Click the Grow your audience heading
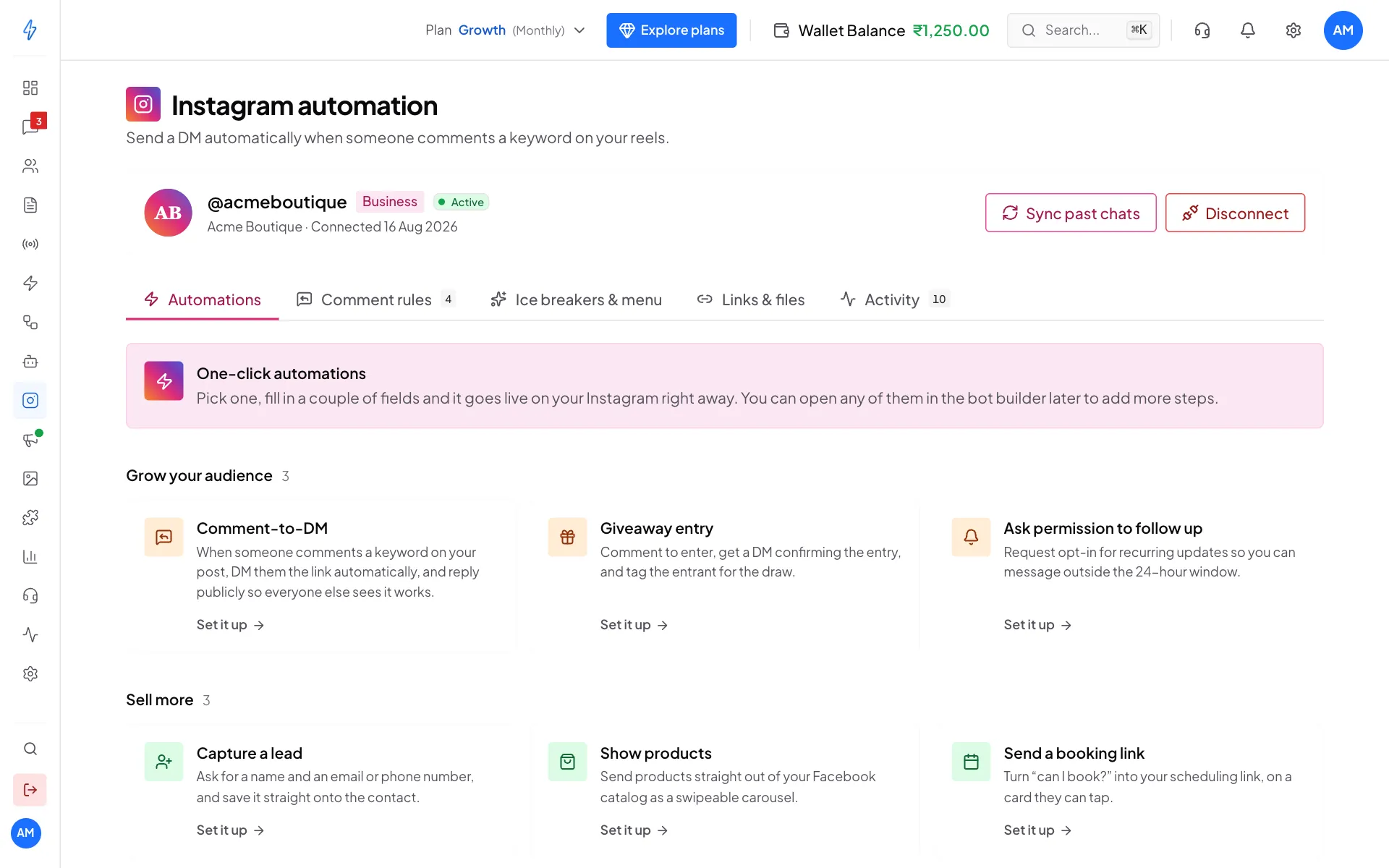Screen dimensions: 1389x868 (x=199, y=475)
